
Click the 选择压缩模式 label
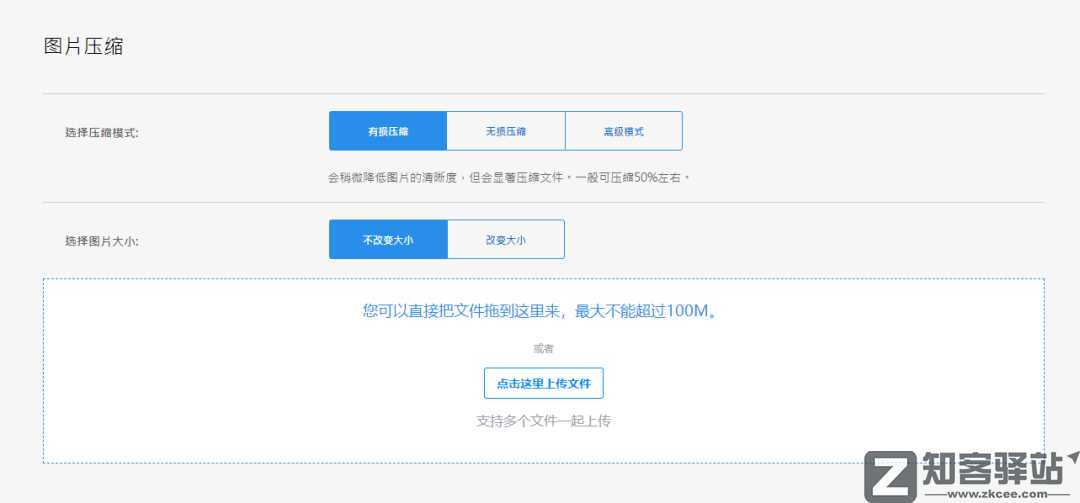(x=101, y=132)
